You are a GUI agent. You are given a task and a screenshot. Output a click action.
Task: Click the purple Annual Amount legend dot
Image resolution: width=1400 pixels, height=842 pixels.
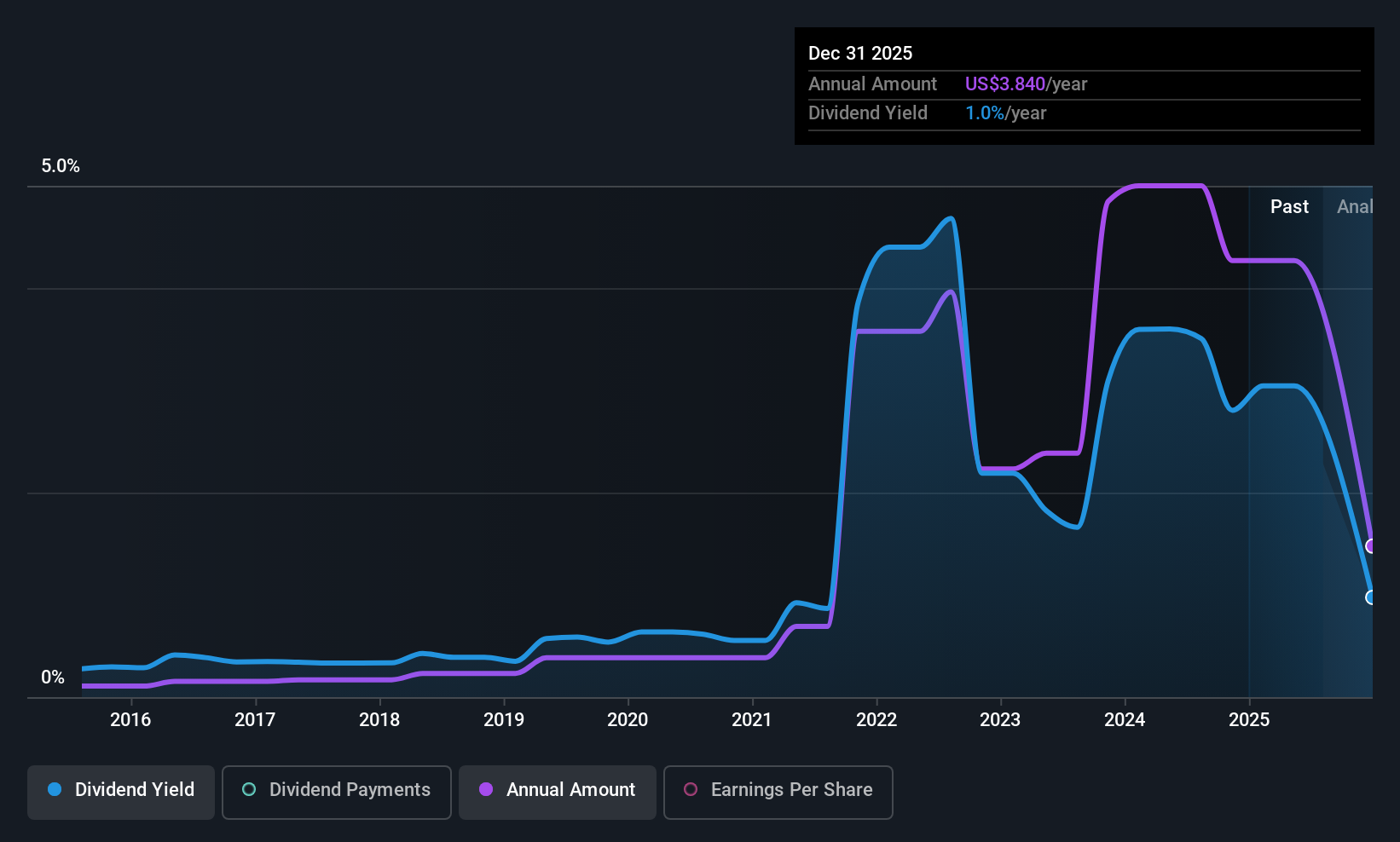pyautogui.click(x=486, y=789)
